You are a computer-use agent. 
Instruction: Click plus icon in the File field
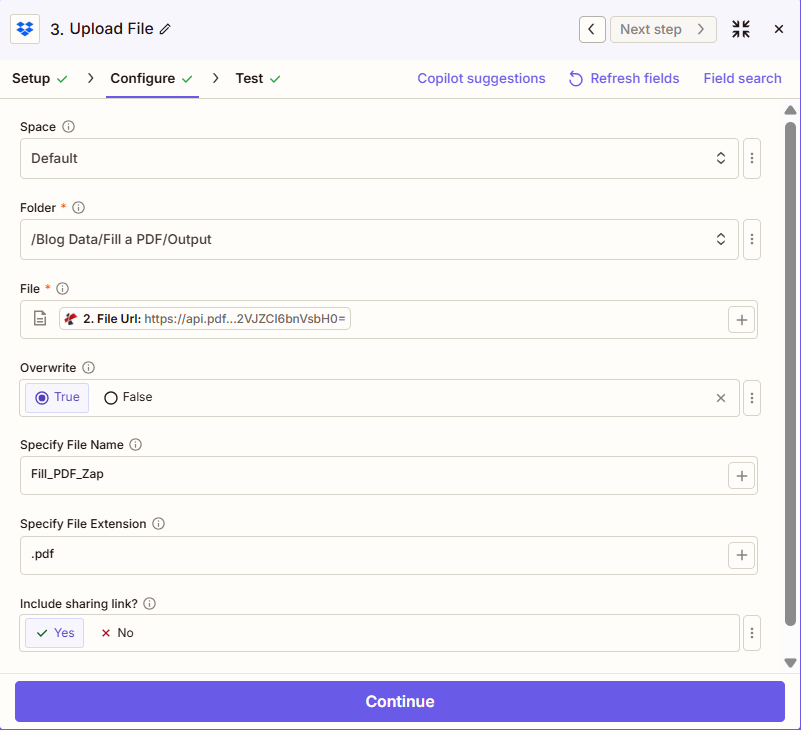741,319
